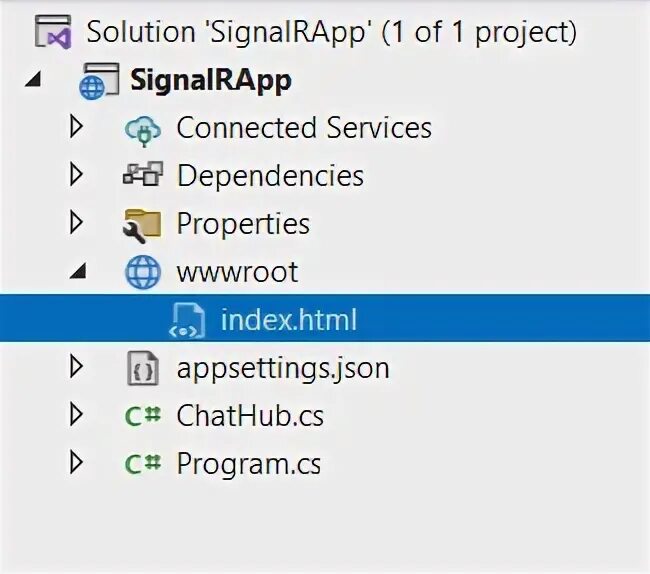This screenshot has width=650, height=574.
Task: Select the index.html file name
Action: (288, 321)
